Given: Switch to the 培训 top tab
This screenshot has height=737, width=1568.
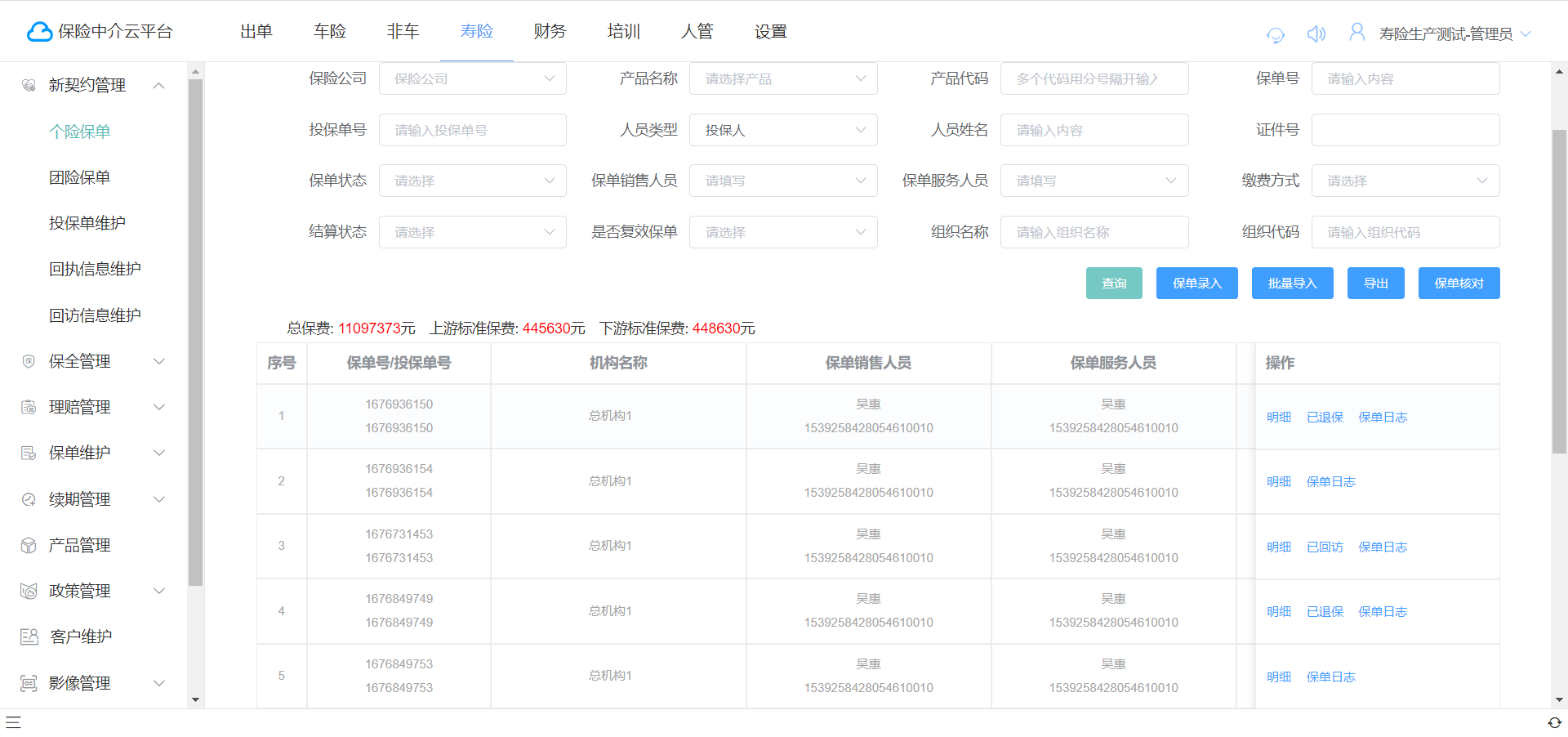Looking at the screenshot, I should [x=624, y=31].
